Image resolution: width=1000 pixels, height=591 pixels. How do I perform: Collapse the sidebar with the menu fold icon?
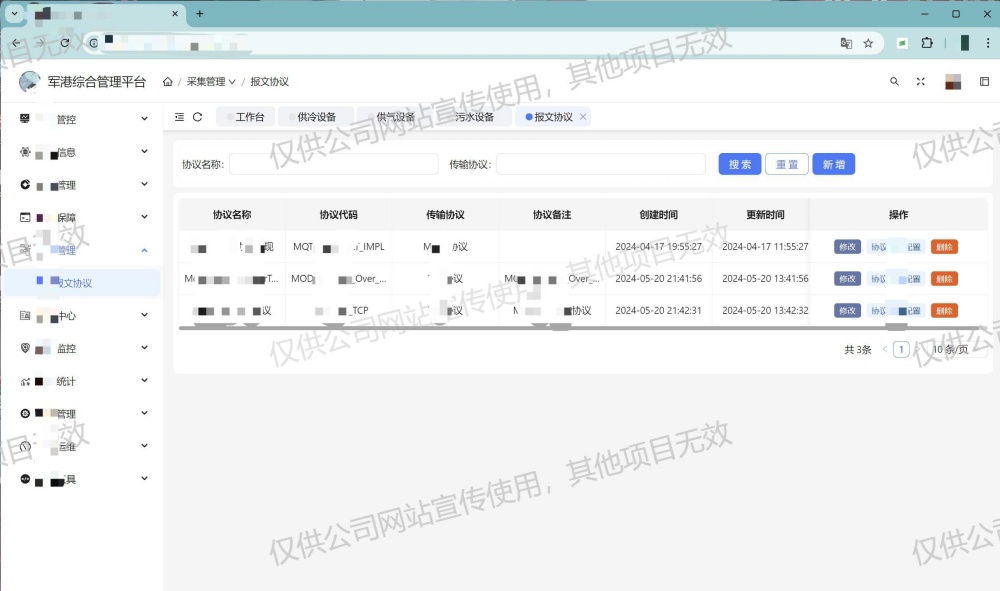pyautogui.click(x=179, y=117)
